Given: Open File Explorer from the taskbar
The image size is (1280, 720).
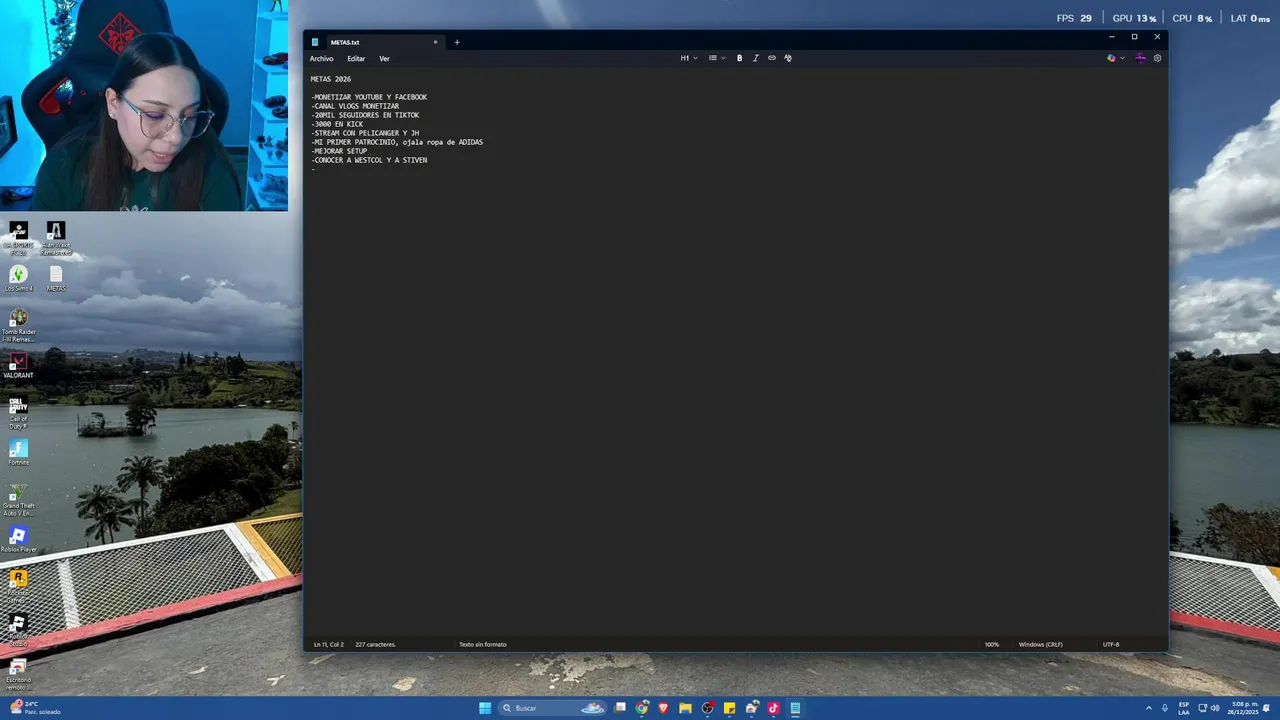Looking at the screenshot, I should point(685,708).
